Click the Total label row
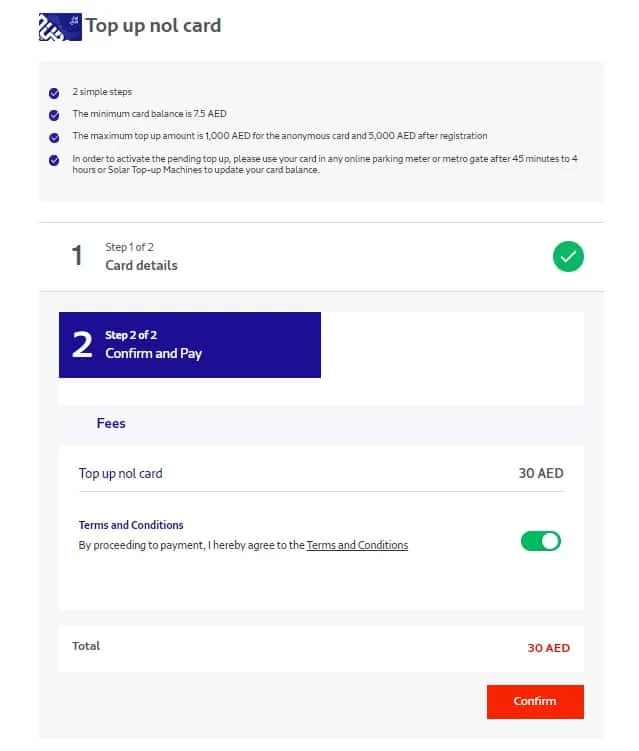 (x=321, y=648)
